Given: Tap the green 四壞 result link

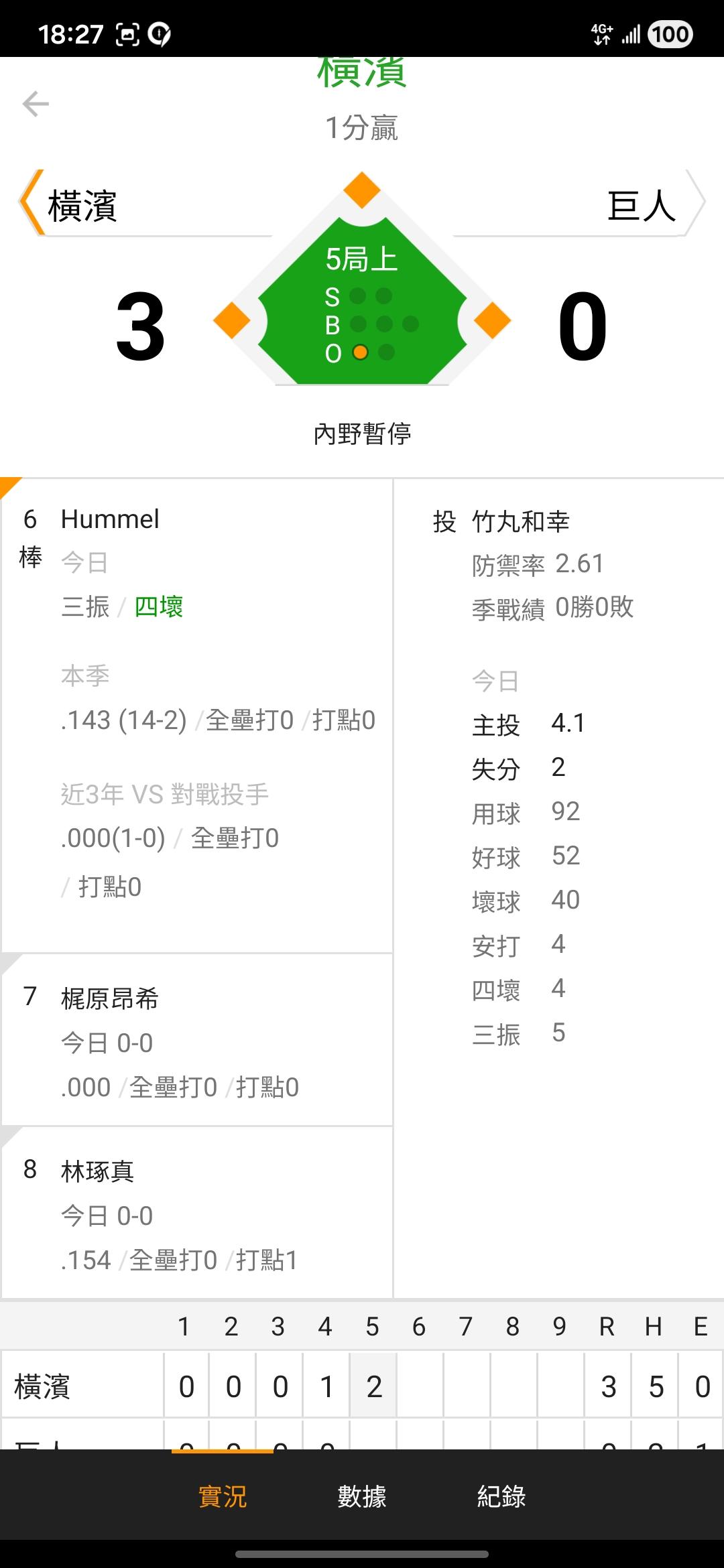Looking at the screenshot, I should [x=159, y=607].
